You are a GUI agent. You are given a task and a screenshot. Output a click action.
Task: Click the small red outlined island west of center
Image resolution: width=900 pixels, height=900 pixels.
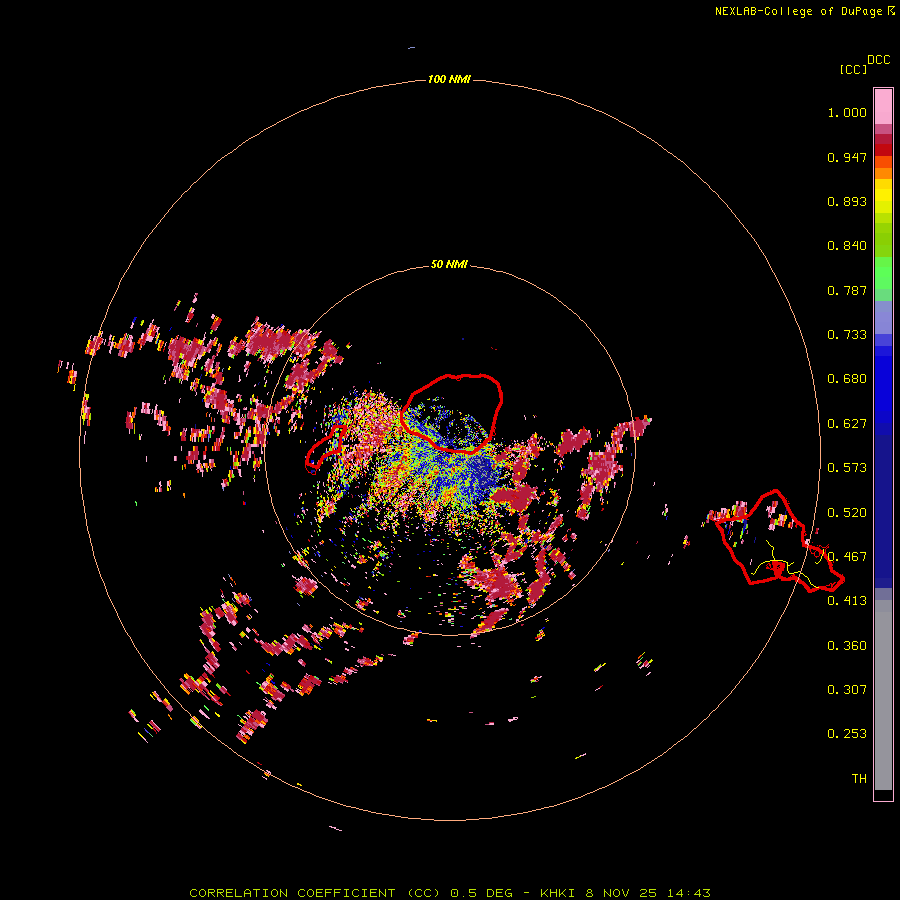325,449
